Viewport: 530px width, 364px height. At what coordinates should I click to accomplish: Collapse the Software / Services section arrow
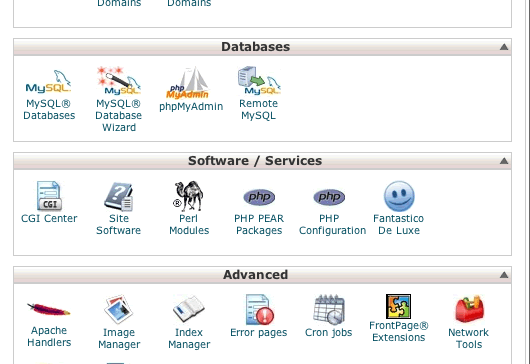tap(504, 161)
